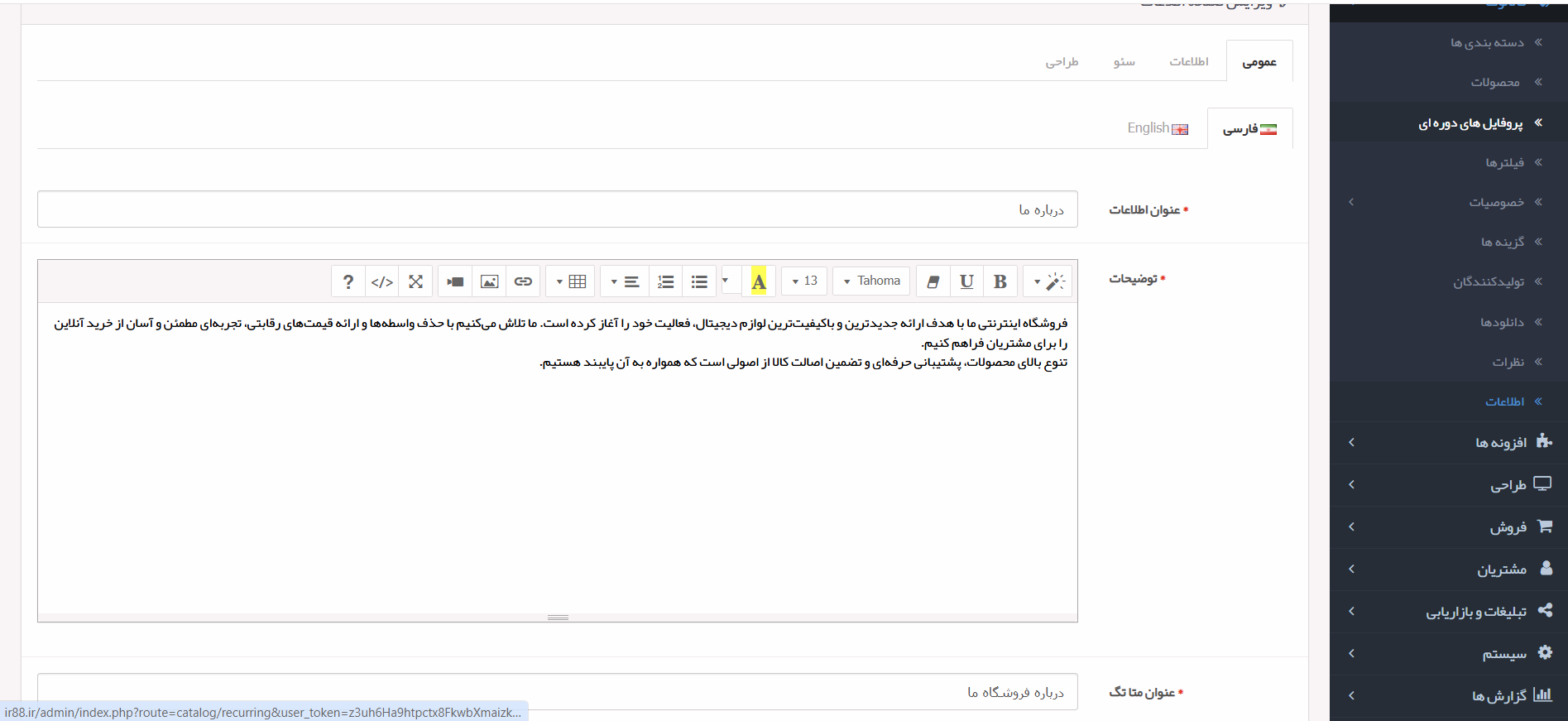
Task: Open the editor help (question mark) icon
Action: pyautogui.click(x=348, y=281)
